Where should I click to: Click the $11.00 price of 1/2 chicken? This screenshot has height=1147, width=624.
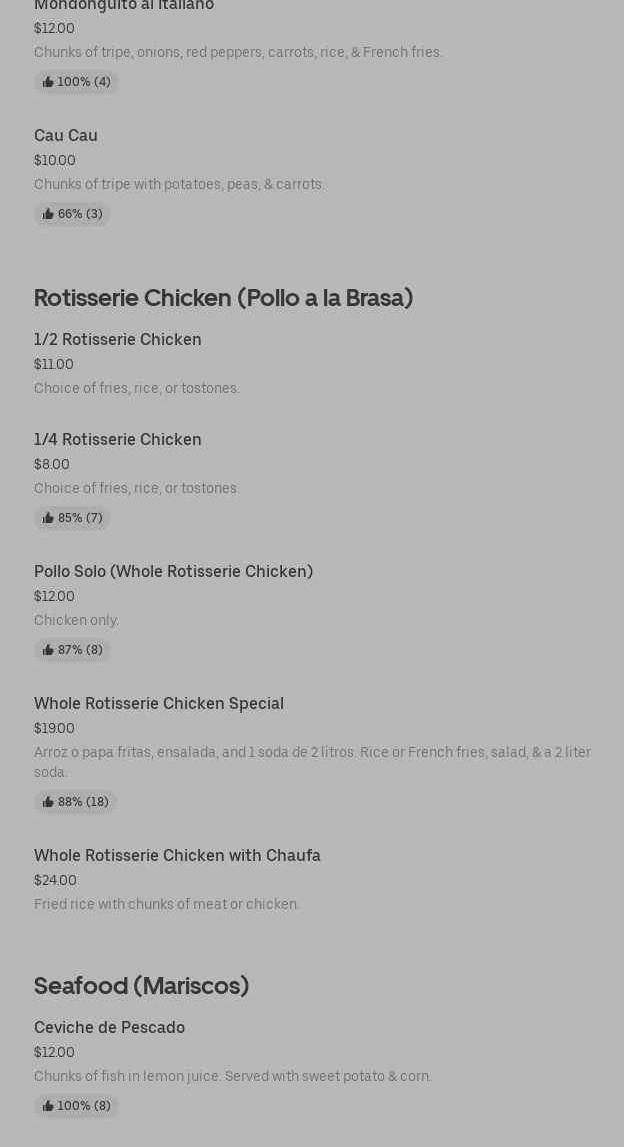pos(54,364)
